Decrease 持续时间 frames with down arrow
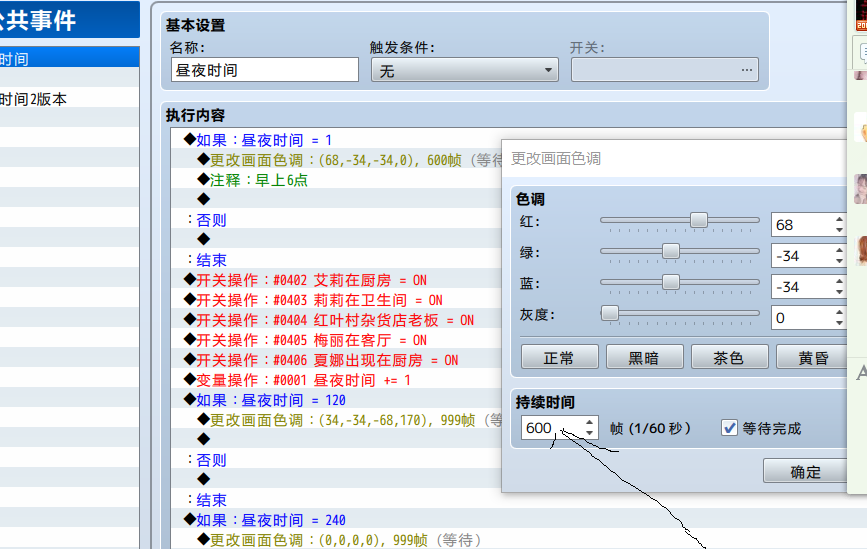Viewport: 867px width, 549px height. click(x=589, y=433)
